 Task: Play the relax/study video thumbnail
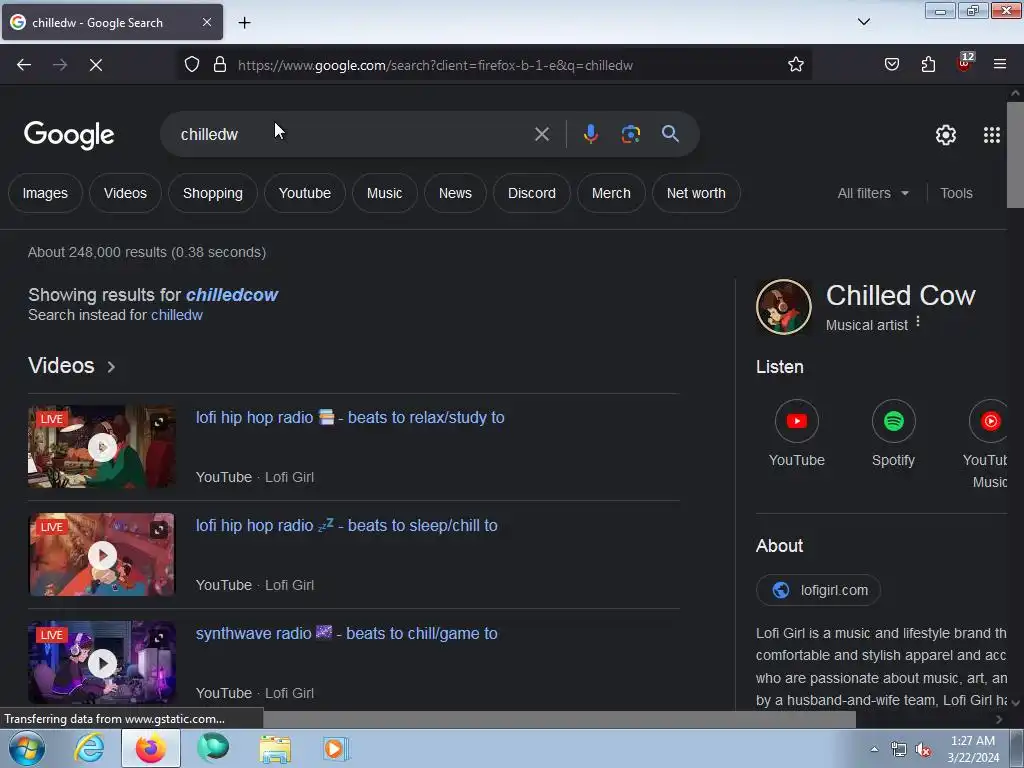(x=102, y=447)
